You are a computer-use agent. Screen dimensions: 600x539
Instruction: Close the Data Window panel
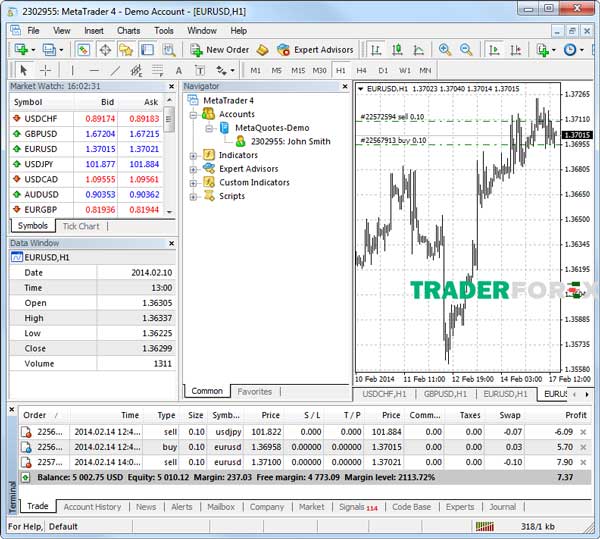click(171, 243)
